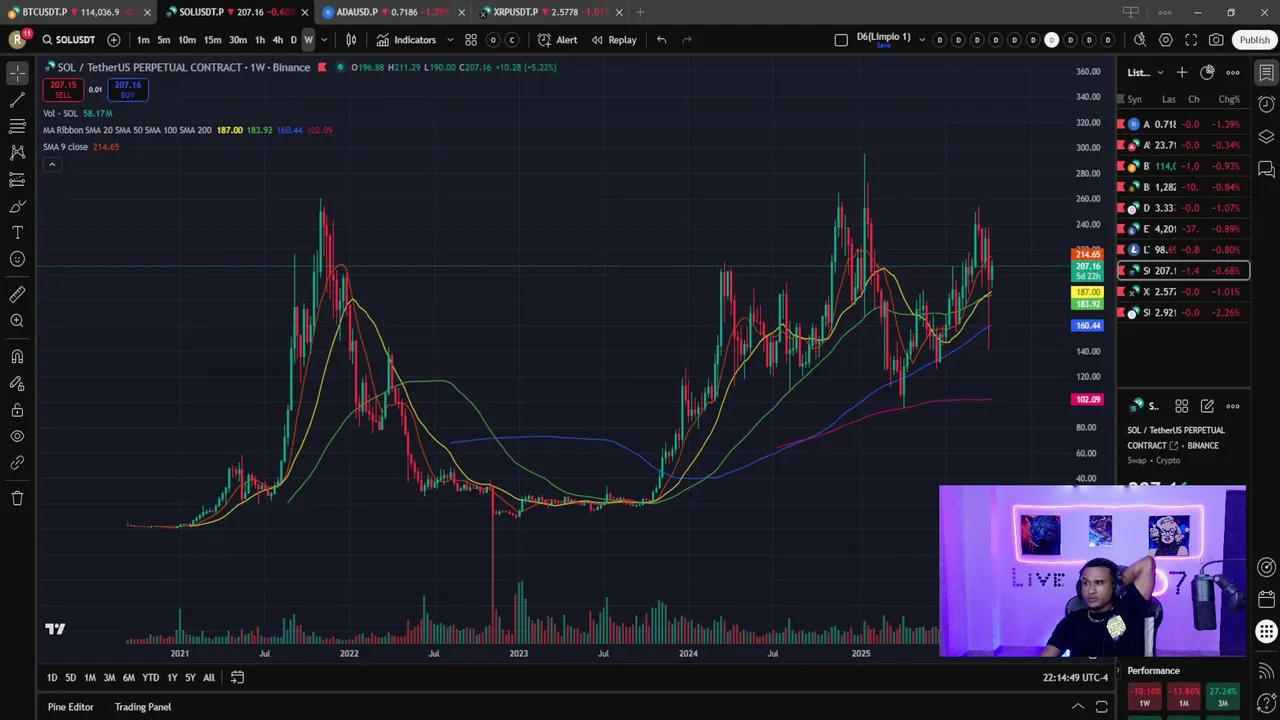Switch to the XRPUSDT.P browser tab
Image resolution: width=1280 pixels, height=720 pixels.
pos(550,12)
